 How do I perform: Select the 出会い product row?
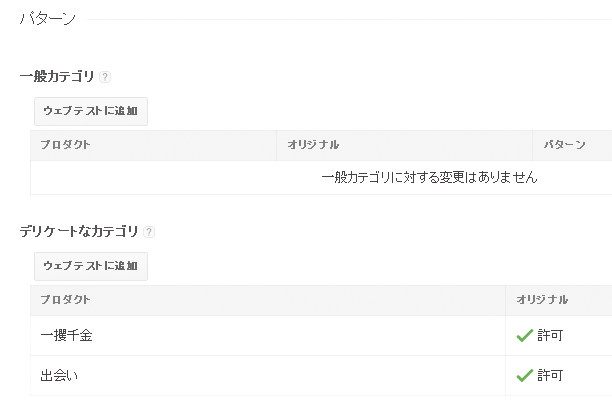pos(321,376)
